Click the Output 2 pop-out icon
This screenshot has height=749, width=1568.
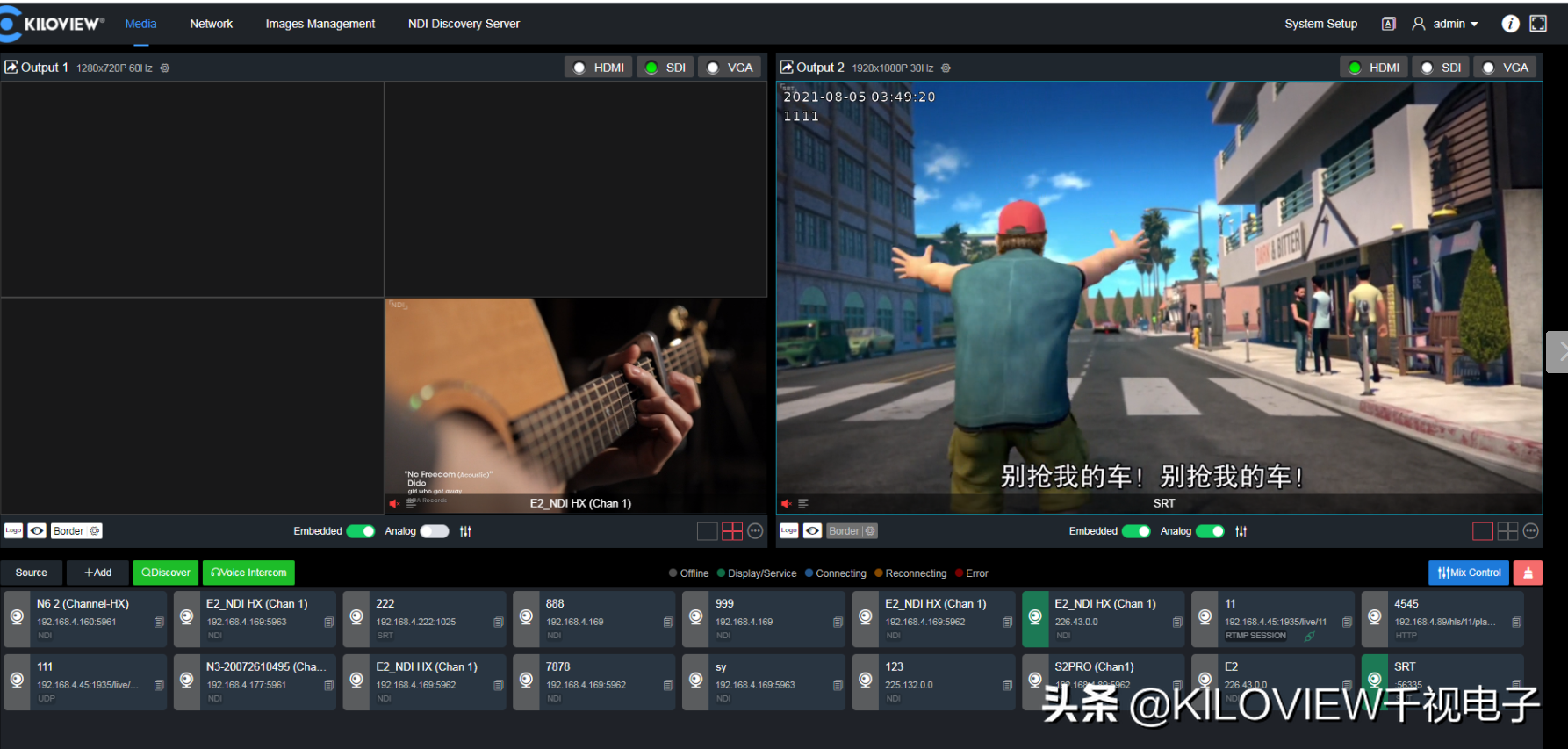point(787,67)
